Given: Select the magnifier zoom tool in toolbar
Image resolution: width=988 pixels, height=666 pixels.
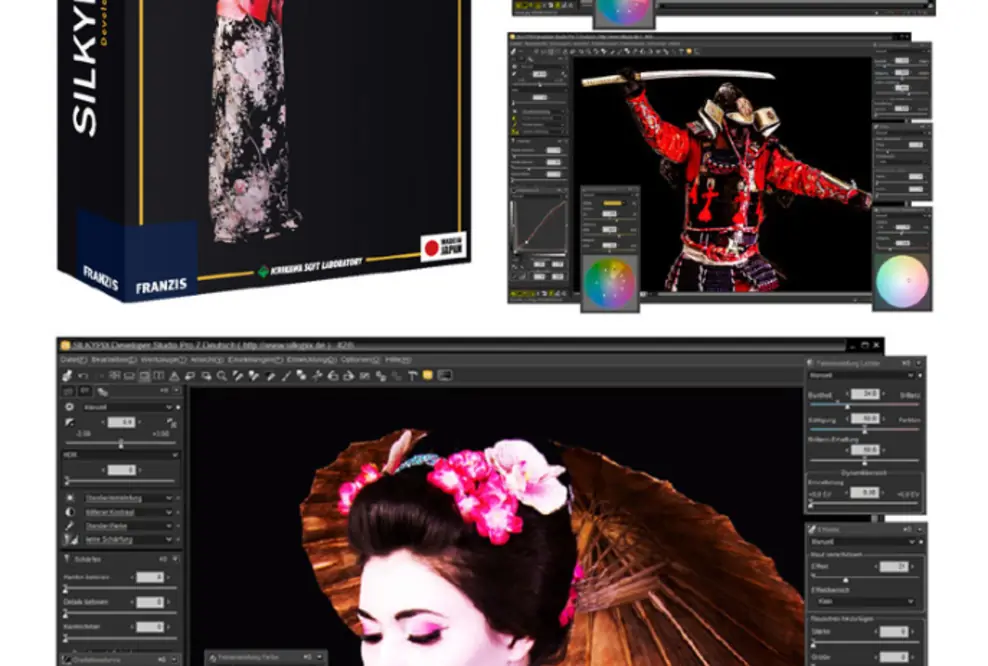Looking at the screenshot, I should tap(222, 376).
